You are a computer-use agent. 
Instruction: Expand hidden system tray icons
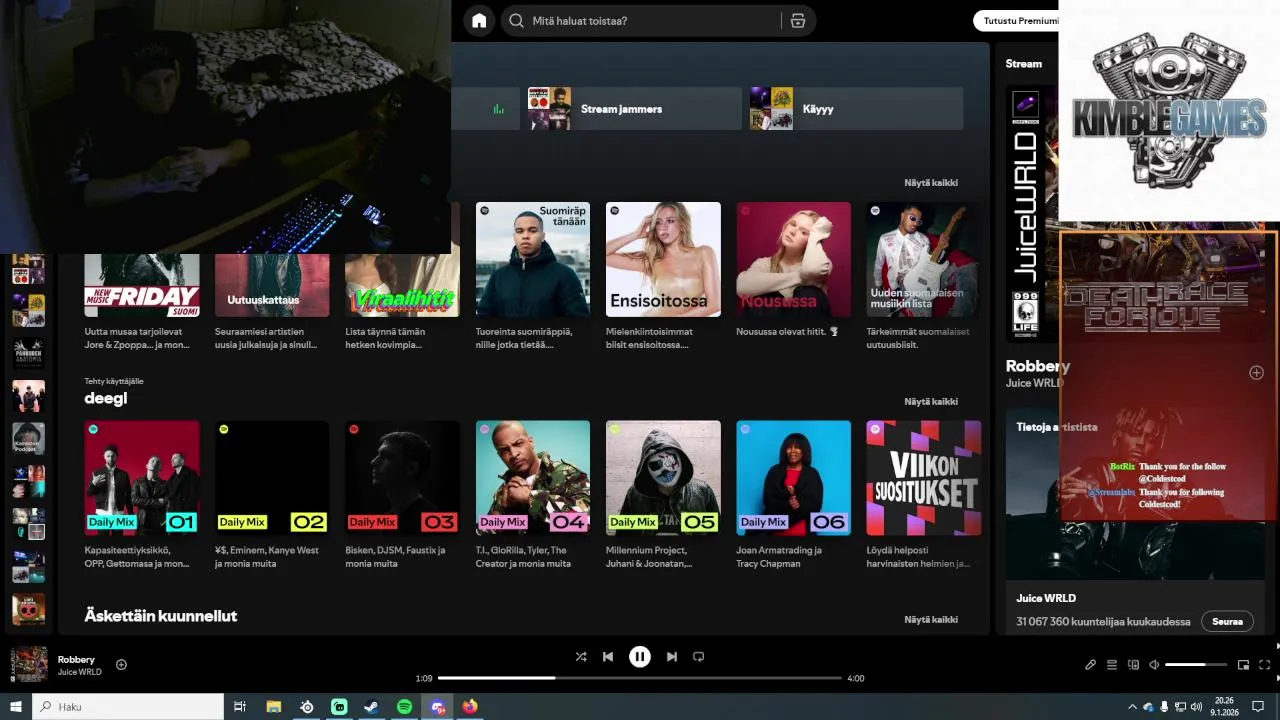tap(1132, 707)
